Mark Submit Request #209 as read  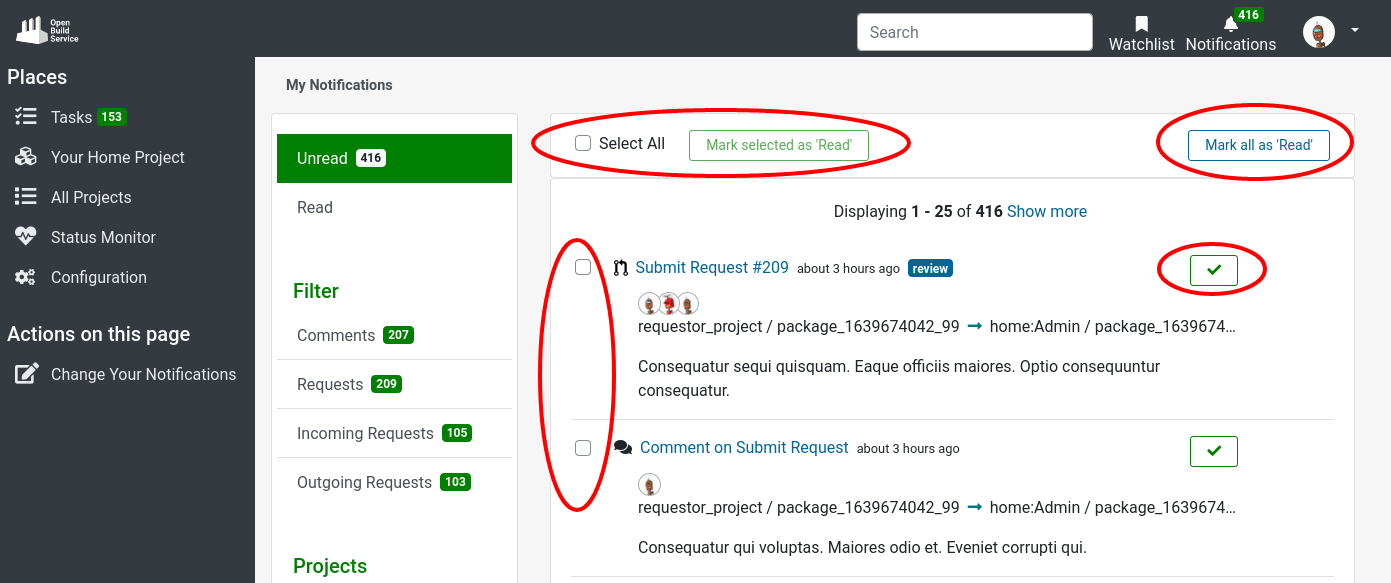[1213, 270]
